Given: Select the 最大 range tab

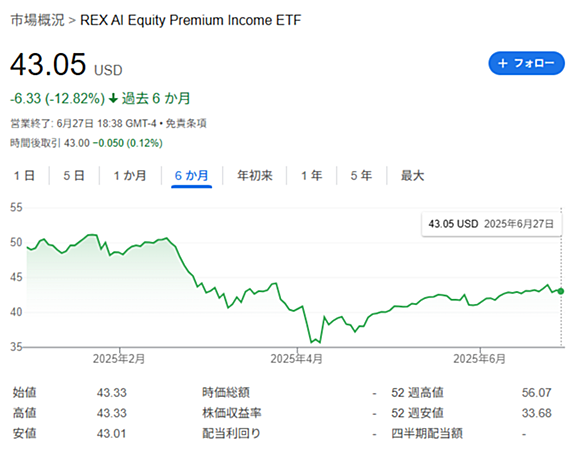Looking at the screenshot, I should (x=412, y=175).
